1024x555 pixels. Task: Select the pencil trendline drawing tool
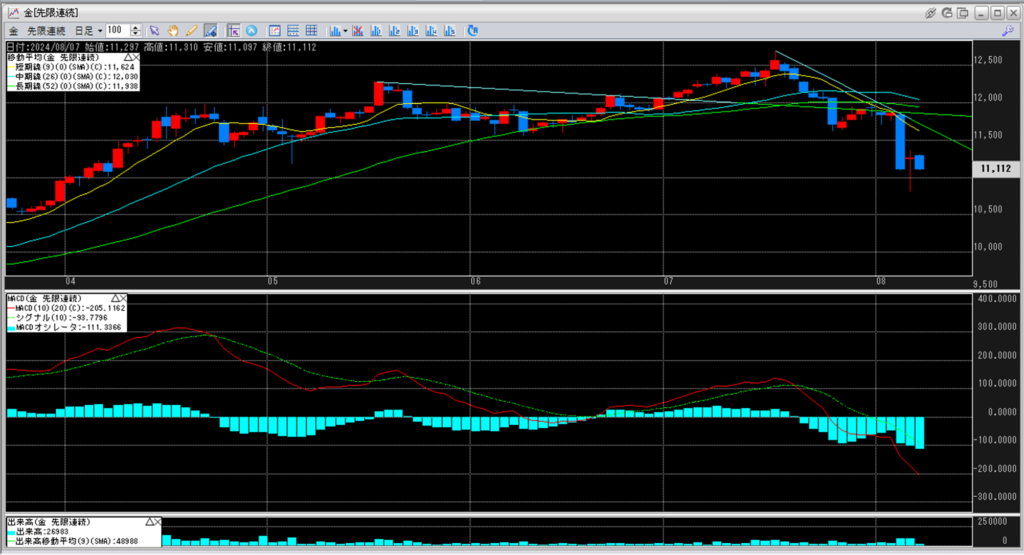tap(192, 31)
